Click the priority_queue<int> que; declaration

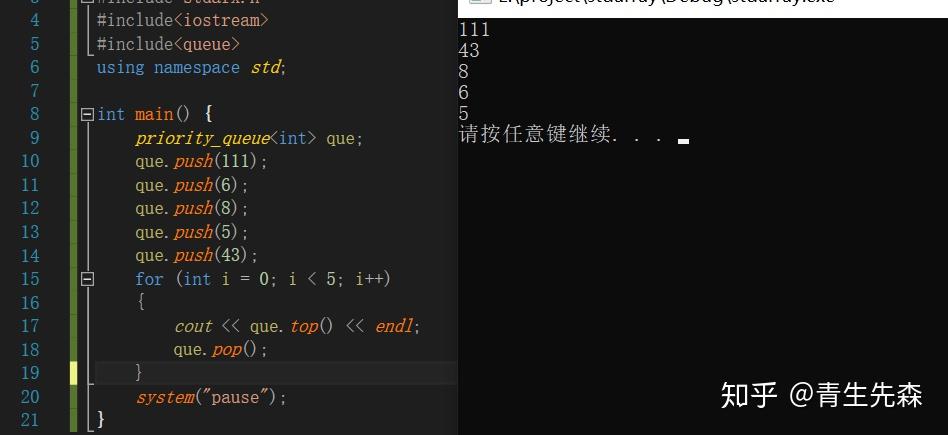[248, 139]
